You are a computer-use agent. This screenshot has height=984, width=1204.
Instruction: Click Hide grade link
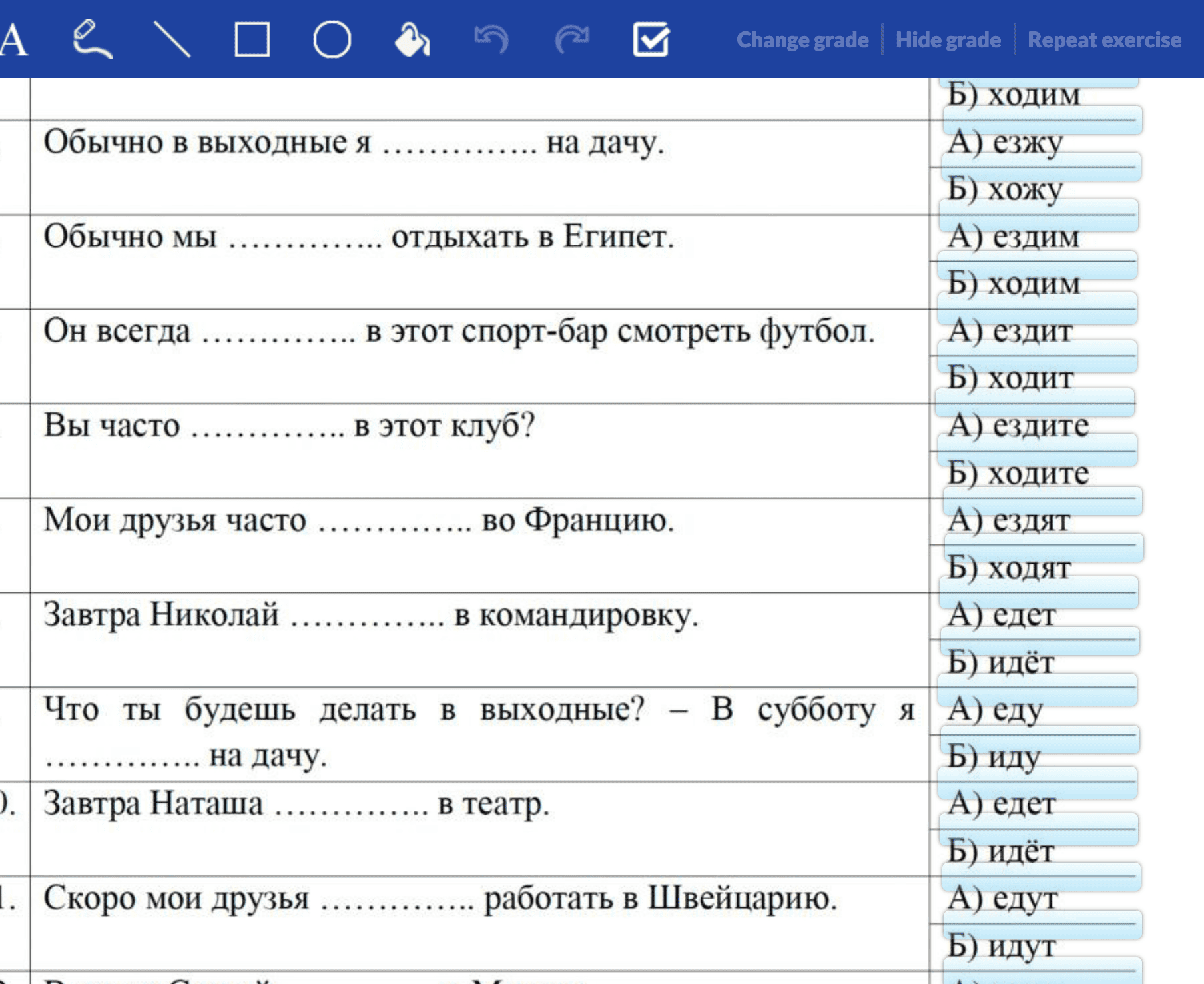click(948, 40)
